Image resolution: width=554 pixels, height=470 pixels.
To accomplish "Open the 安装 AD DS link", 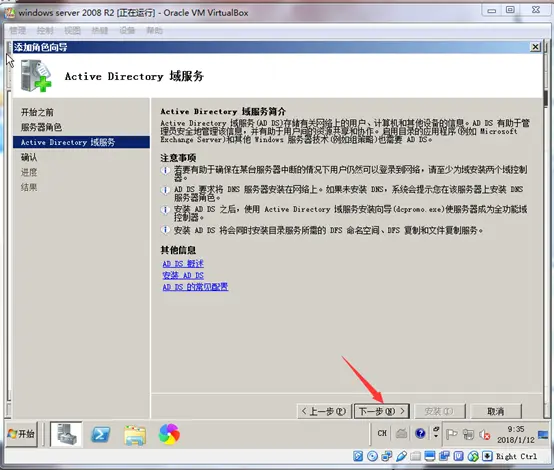I will pyautogui.click(x=183, y=275).
